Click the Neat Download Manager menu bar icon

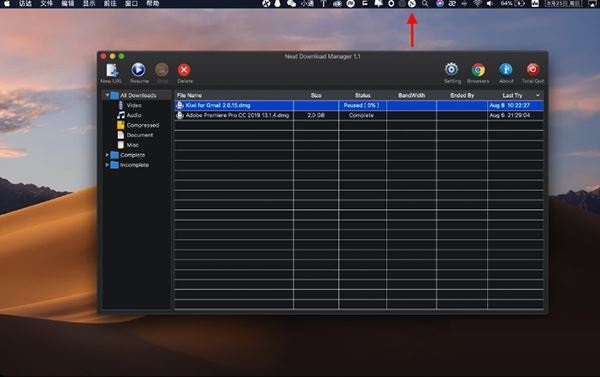412,3
